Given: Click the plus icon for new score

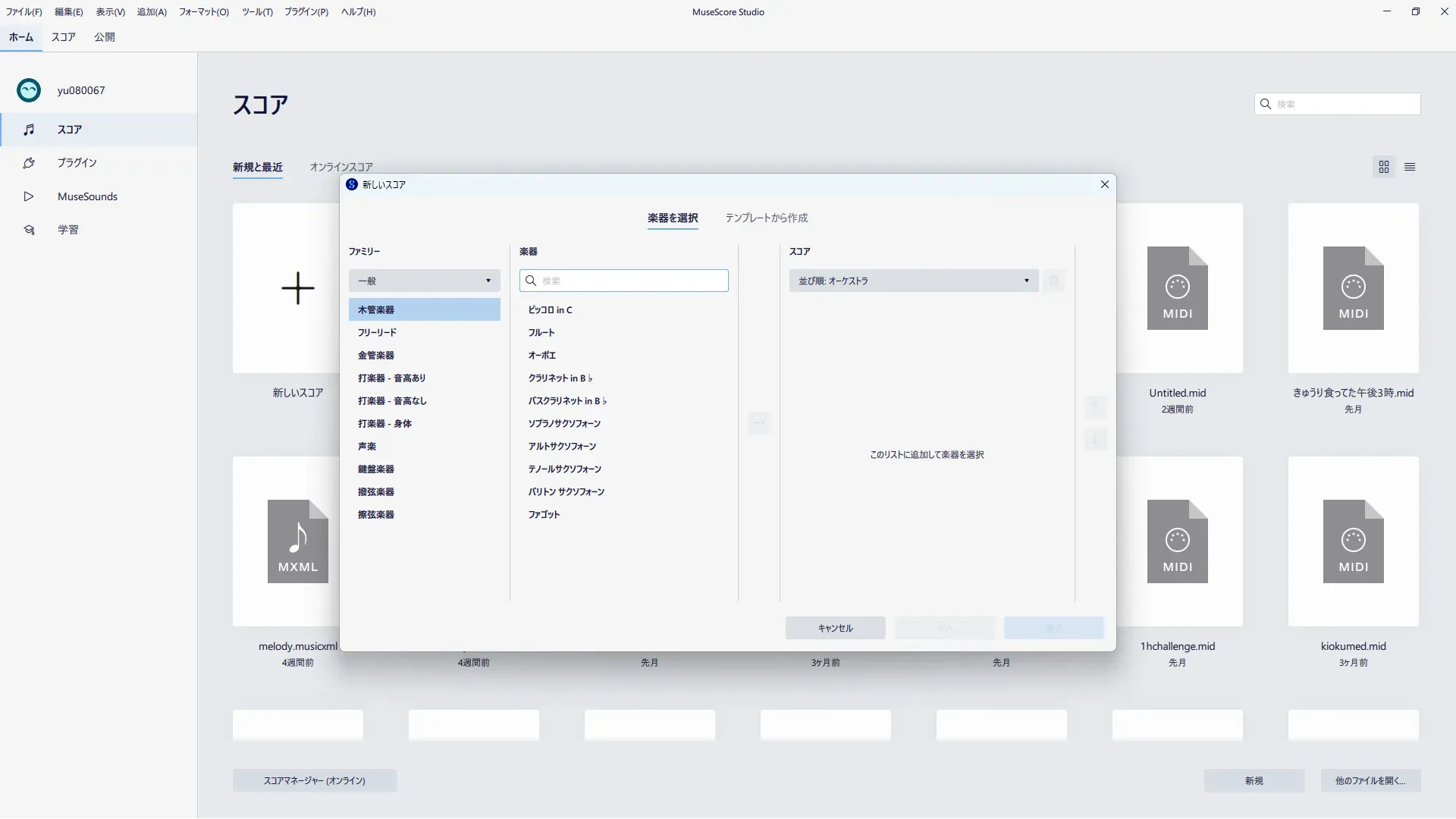Looking at the screenshot, I should [298, 288].
